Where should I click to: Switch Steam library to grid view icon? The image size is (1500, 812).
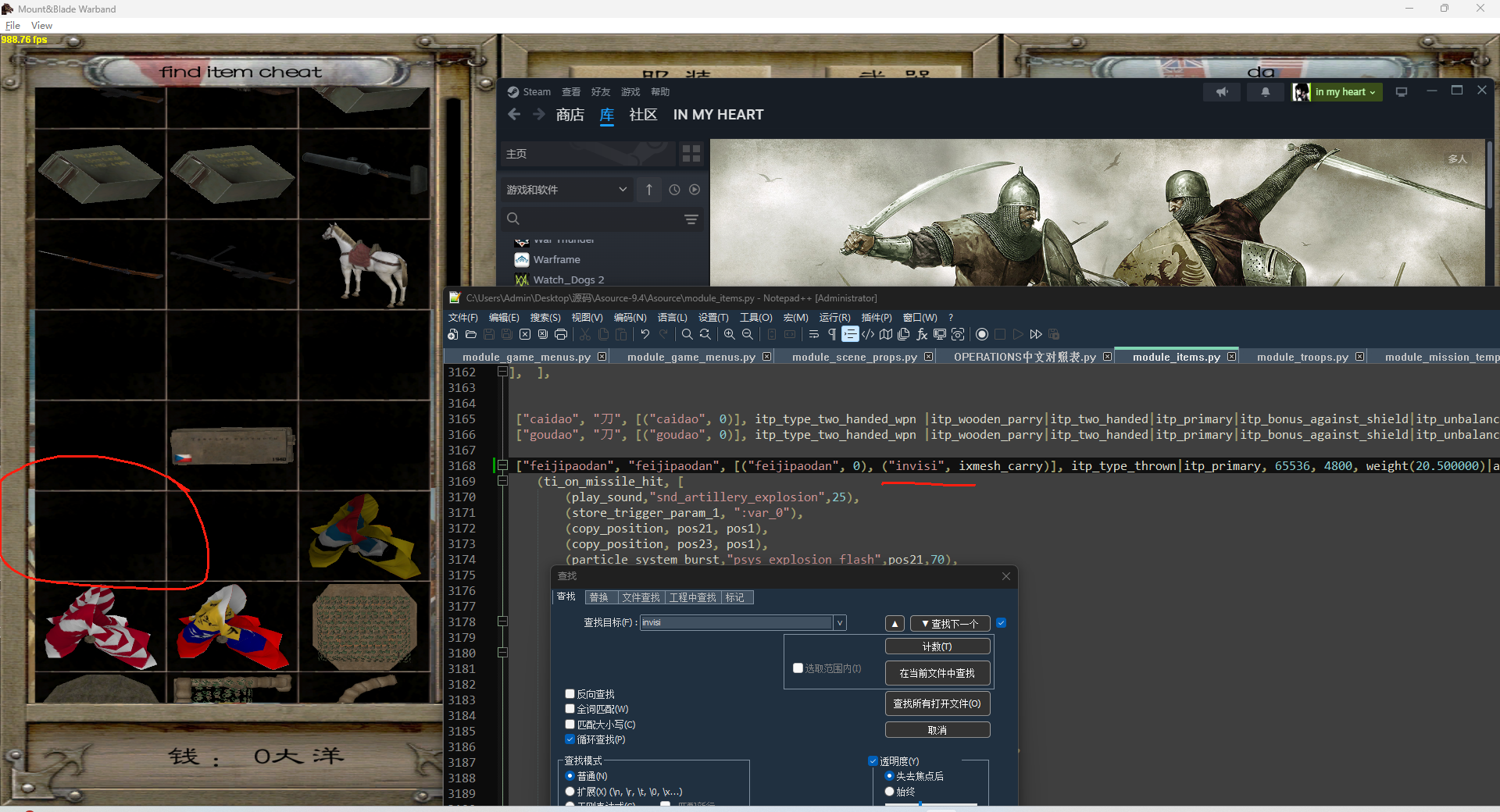691,154
